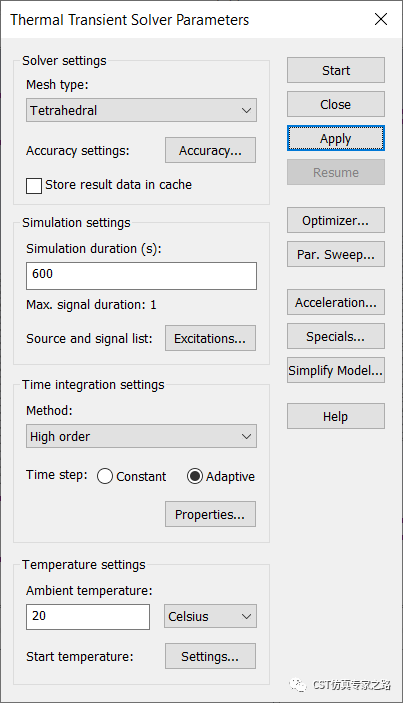Screen dimensions: 403x703
Task: Start the thermal transient solver
Action: [336, 70]
